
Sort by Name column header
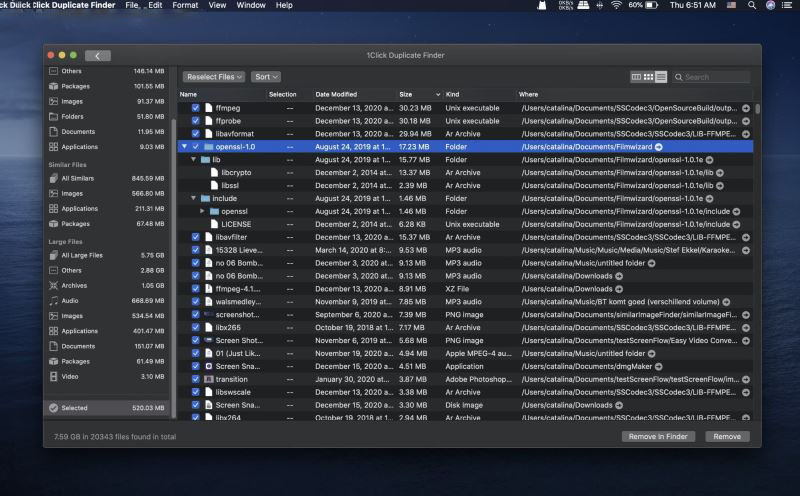coord(222,94)
